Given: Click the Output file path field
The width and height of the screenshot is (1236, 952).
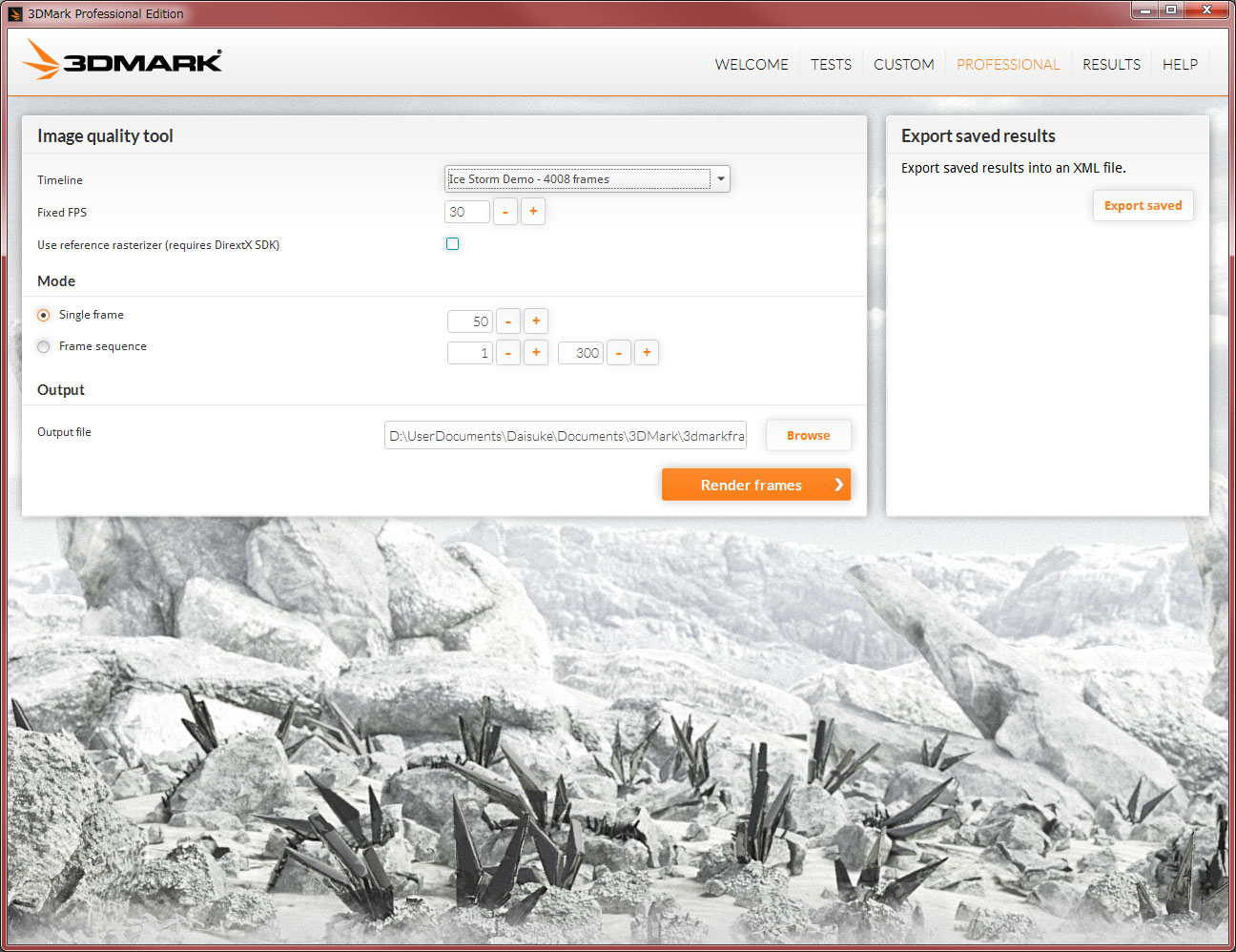Looking at the screenshot, I should click(566, 436).
